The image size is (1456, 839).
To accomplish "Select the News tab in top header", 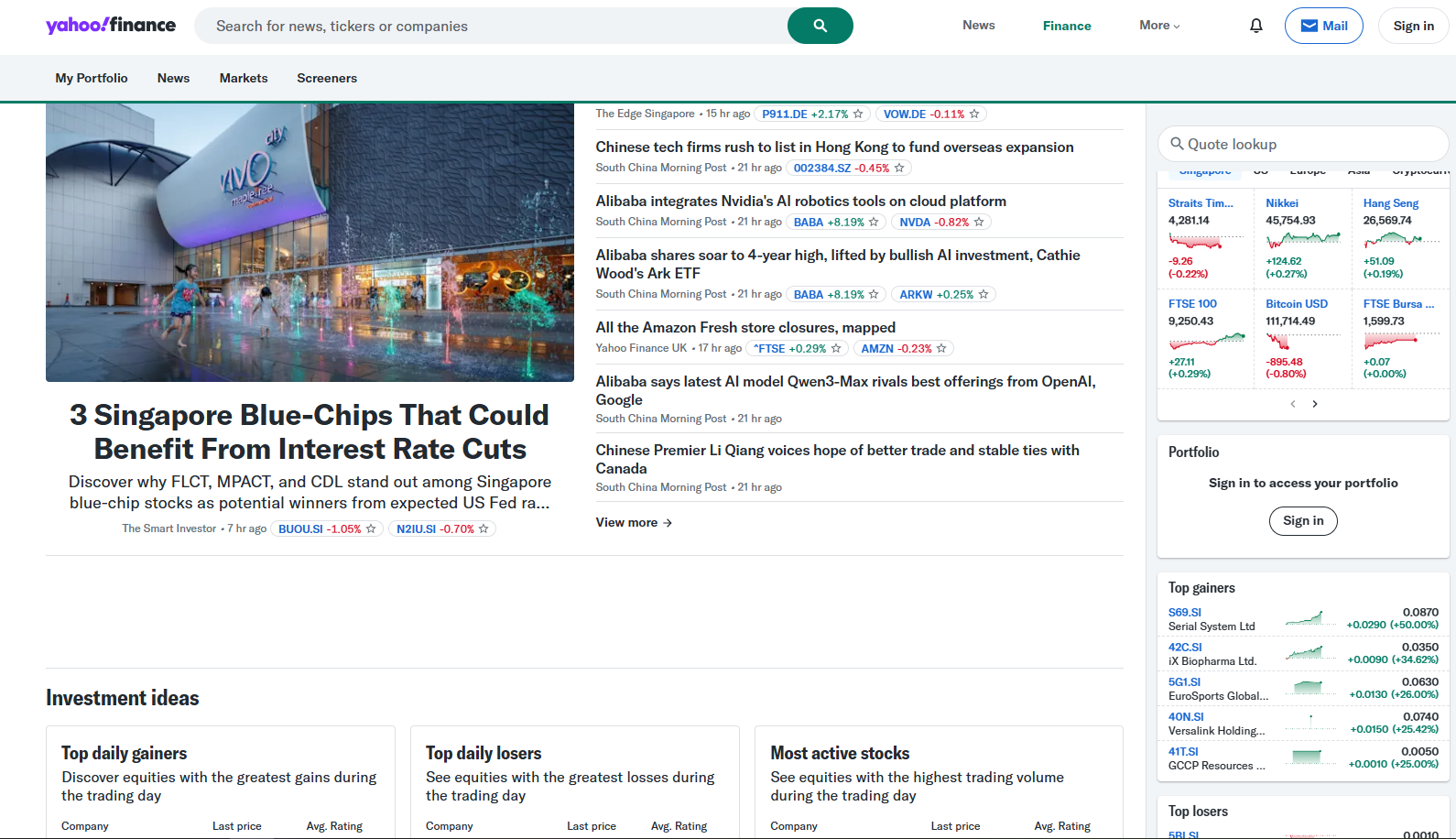I will (978, 26).
